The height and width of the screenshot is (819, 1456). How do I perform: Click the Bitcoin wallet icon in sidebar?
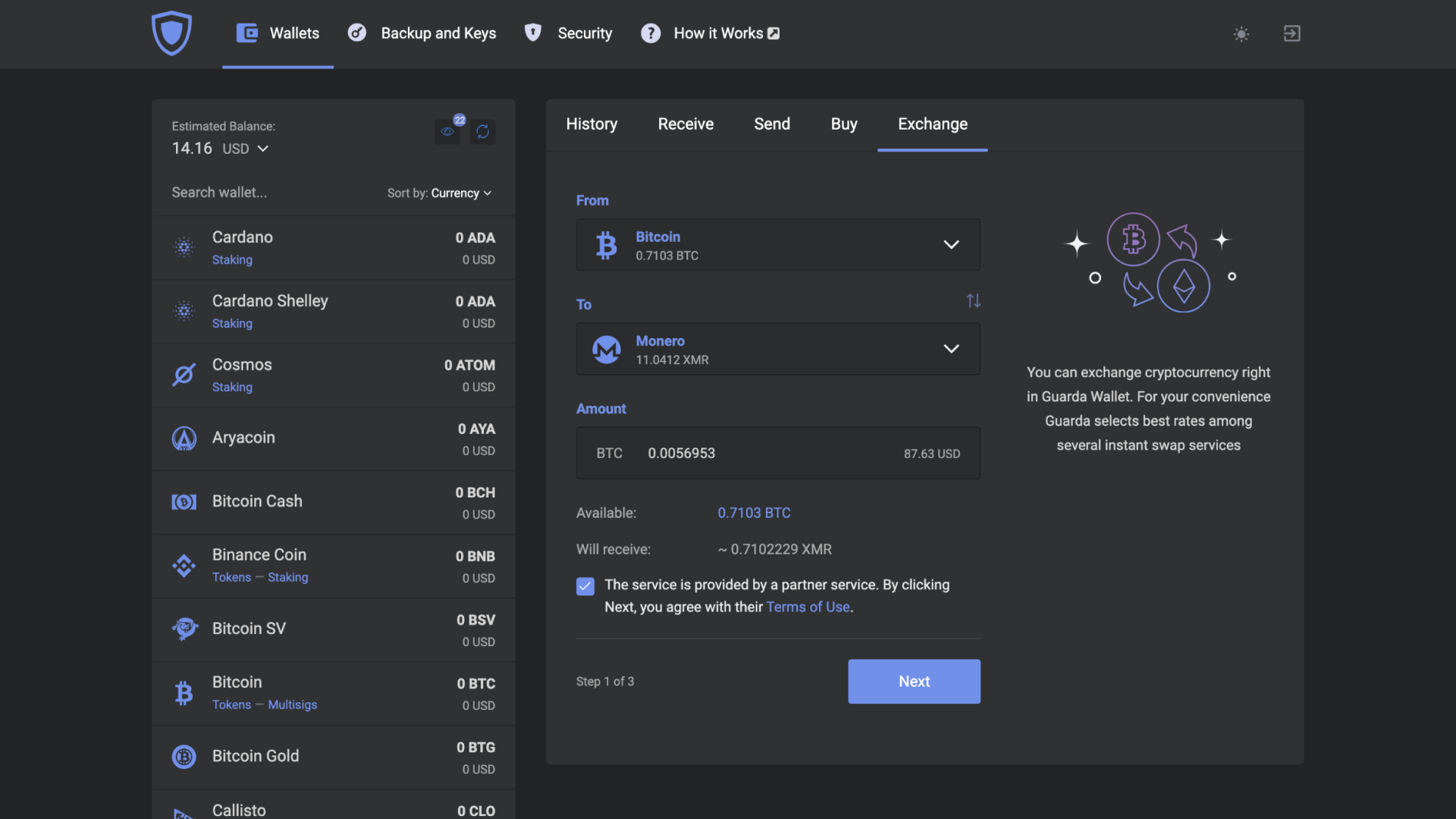click(184, 693)
